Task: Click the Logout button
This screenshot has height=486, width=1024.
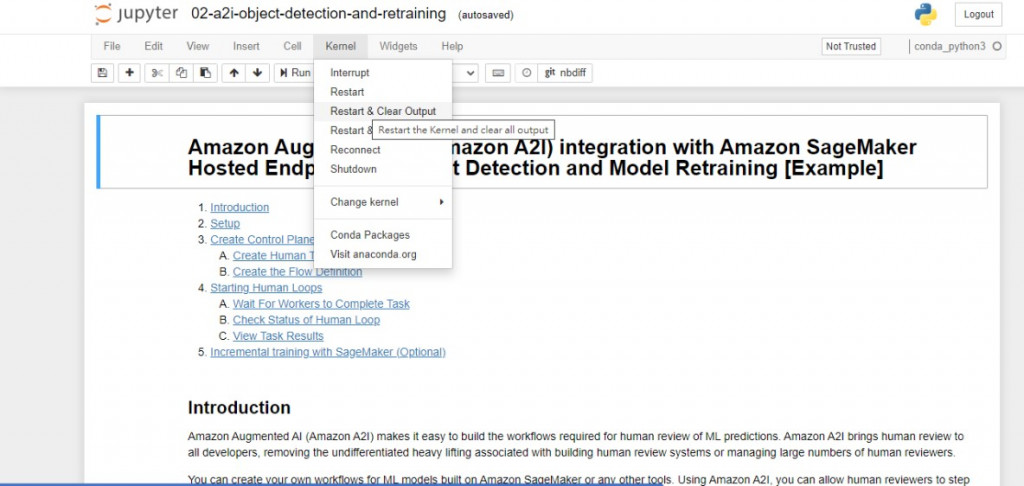Action: 978,14
